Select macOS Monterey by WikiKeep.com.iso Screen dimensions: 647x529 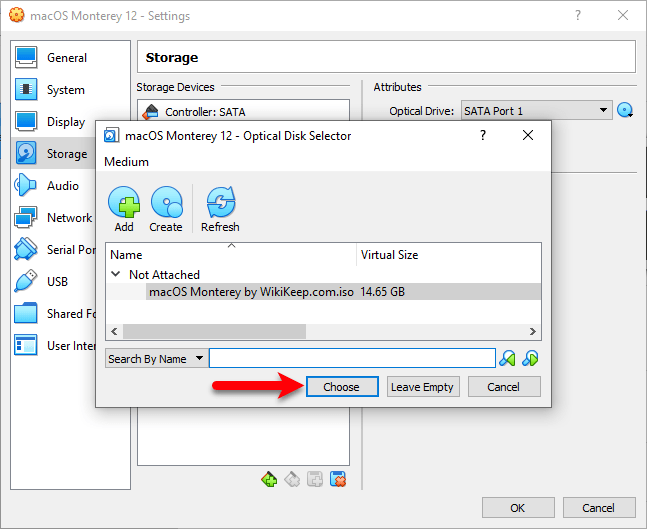tap(251, 292)
